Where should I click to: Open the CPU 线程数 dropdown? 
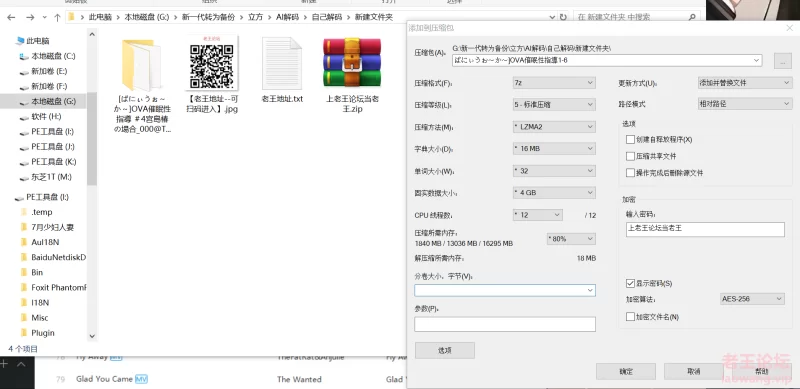pyautogui.click(x=538, y=215)
